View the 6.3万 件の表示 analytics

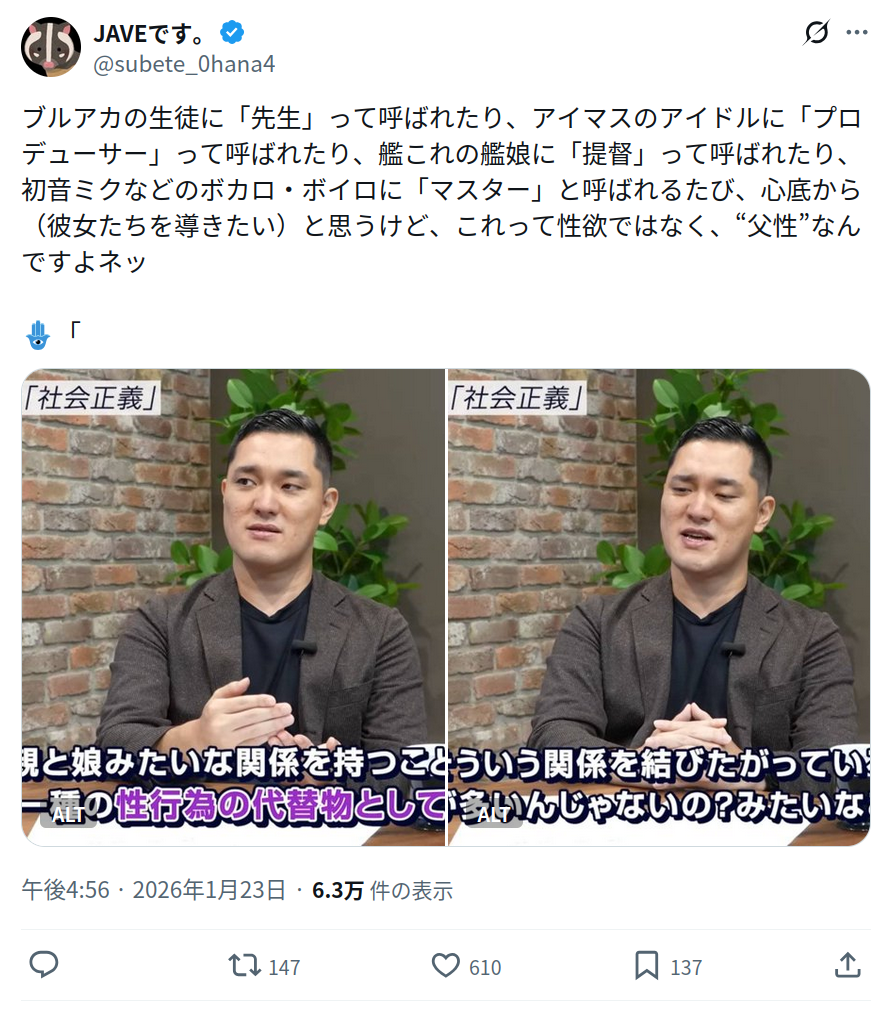(x=382, y=890)
